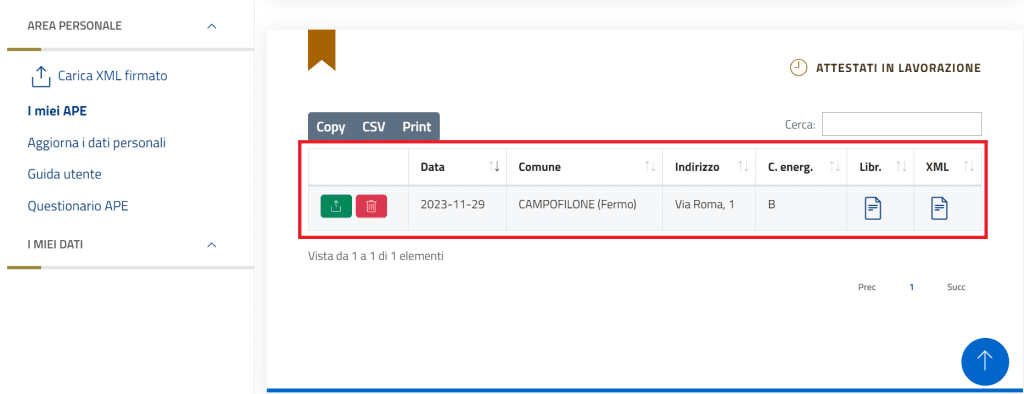Click the Succ pagination link
Screen dimensions: 1024x394
tap(956, 287)
